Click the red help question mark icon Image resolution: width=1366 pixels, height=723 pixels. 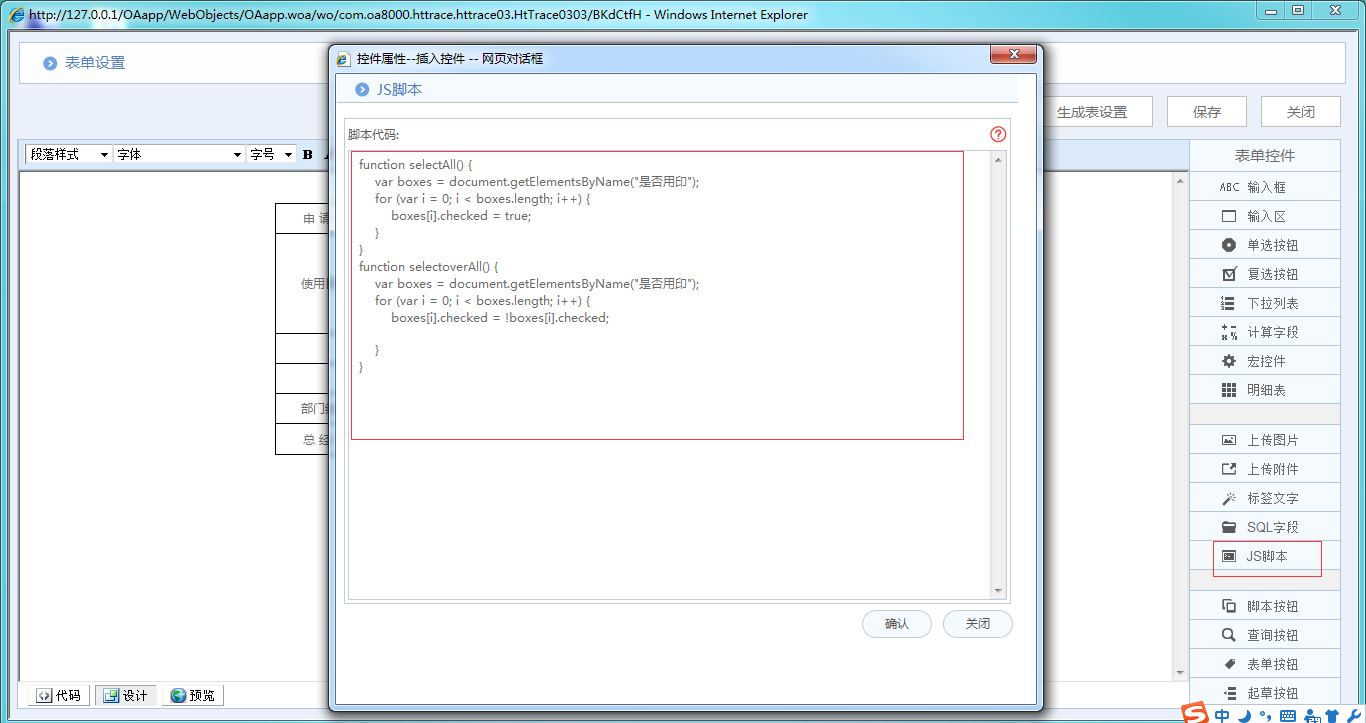tap(998, 134)
